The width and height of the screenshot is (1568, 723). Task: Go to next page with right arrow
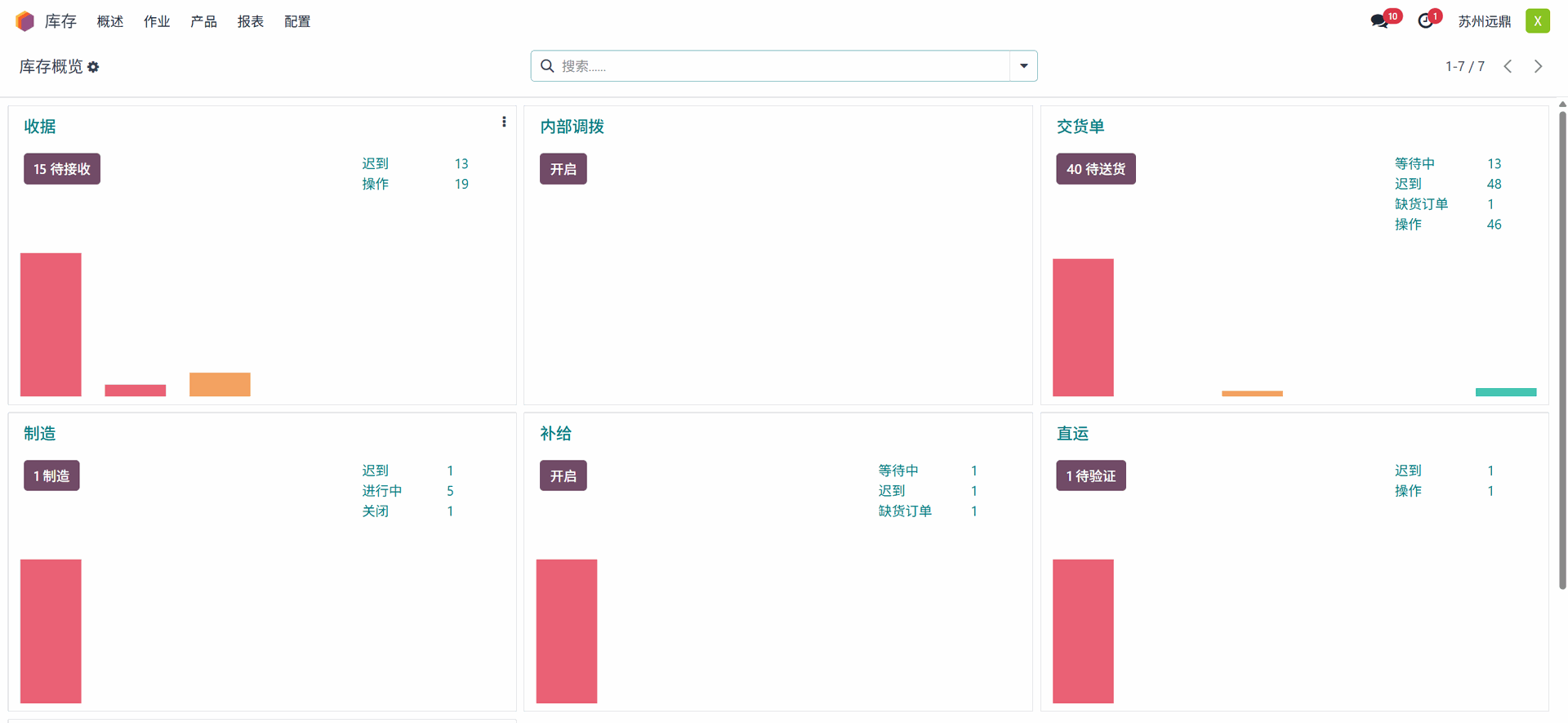(x=1538, y=66)
